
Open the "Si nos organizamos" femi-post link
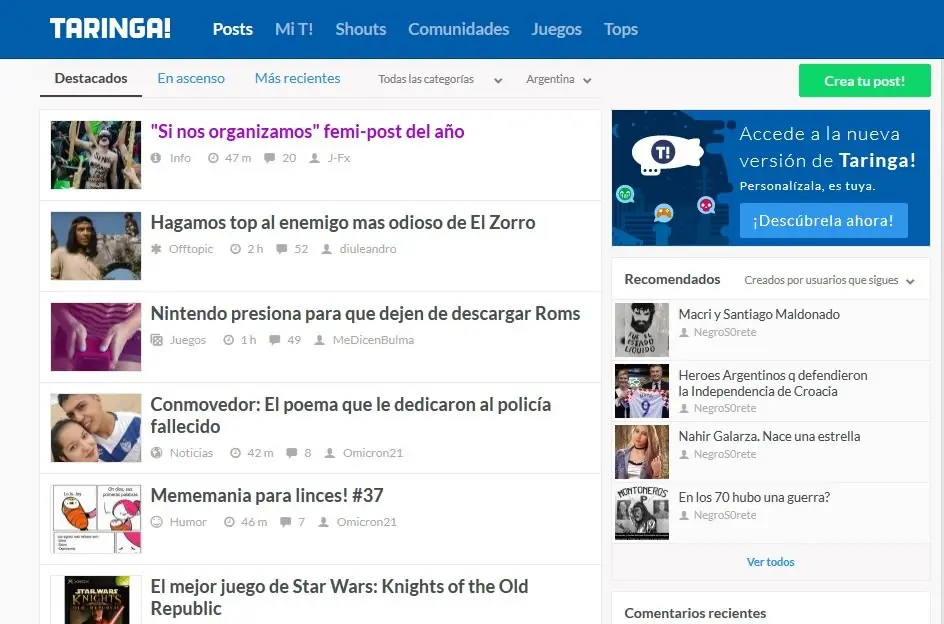point(307,131)
